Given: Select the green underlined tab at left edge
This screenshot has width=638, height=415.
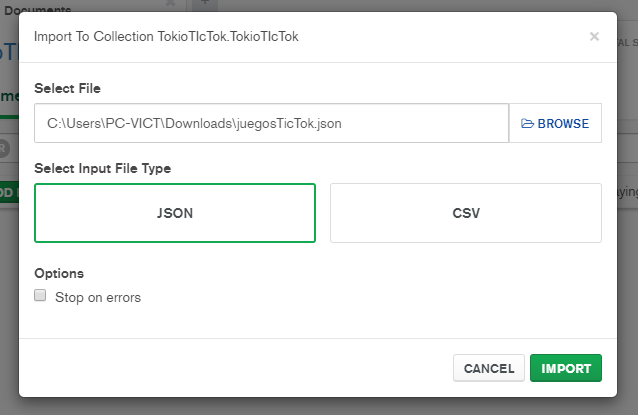Looking at the screenshot, I should (8, 96).
